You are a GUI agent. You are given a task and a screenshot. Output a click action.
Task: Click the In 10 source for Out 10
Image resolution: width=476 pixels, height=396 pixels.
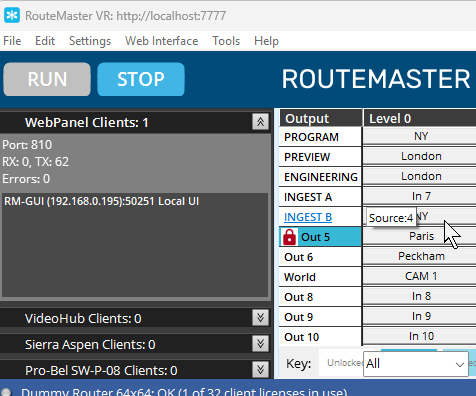tap(419, 336)
